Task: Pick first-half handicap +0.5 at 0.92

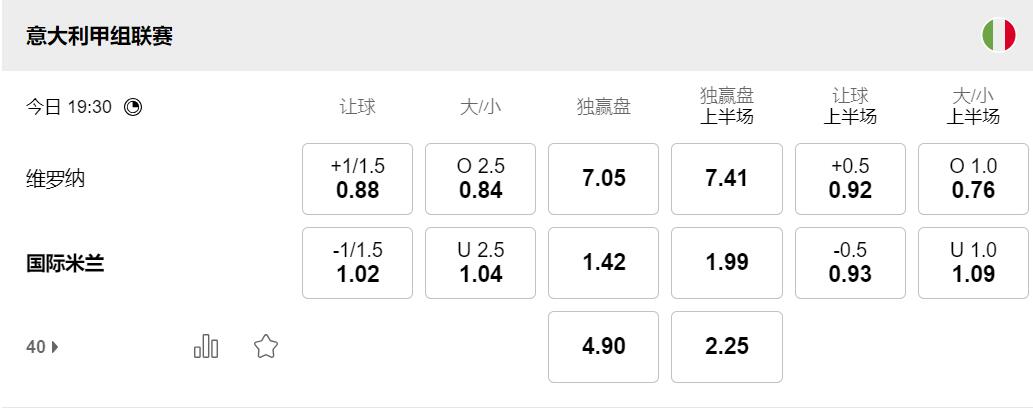Action: pos(850,179)
